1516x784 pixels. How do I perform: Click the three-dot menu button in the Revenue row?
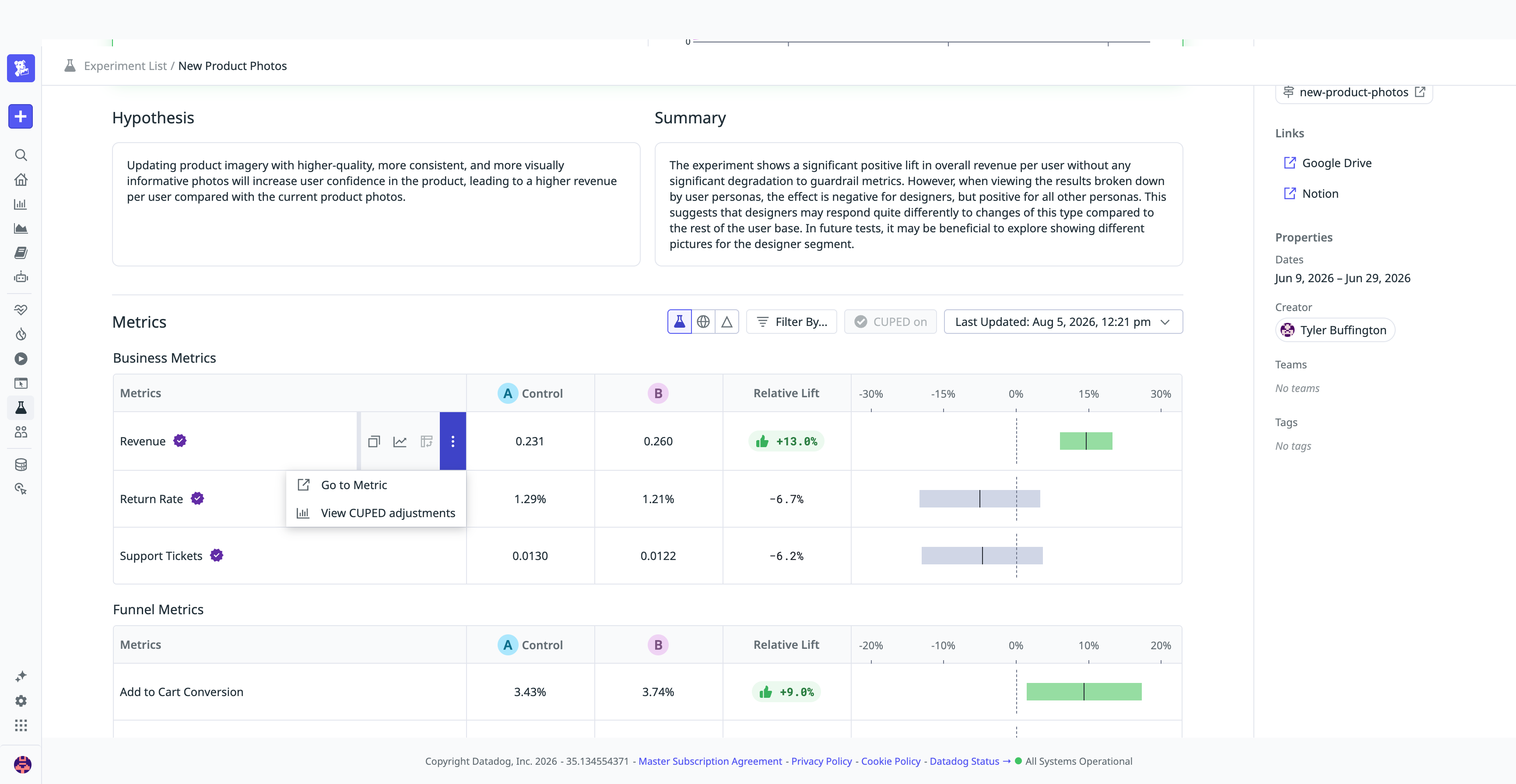coord(453,441)
